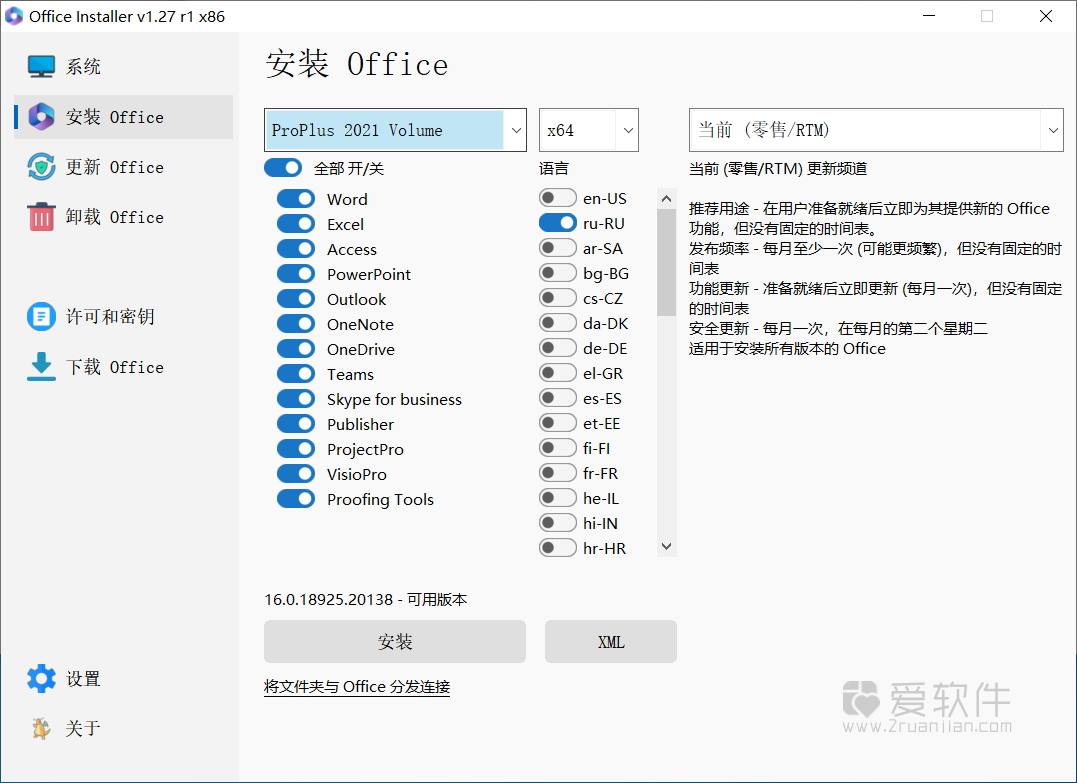Viewport: 1077px width, 783px height.
Task: Click the 16.0.18925.20138 - 可用版本 version text
Action: point(365,599)
